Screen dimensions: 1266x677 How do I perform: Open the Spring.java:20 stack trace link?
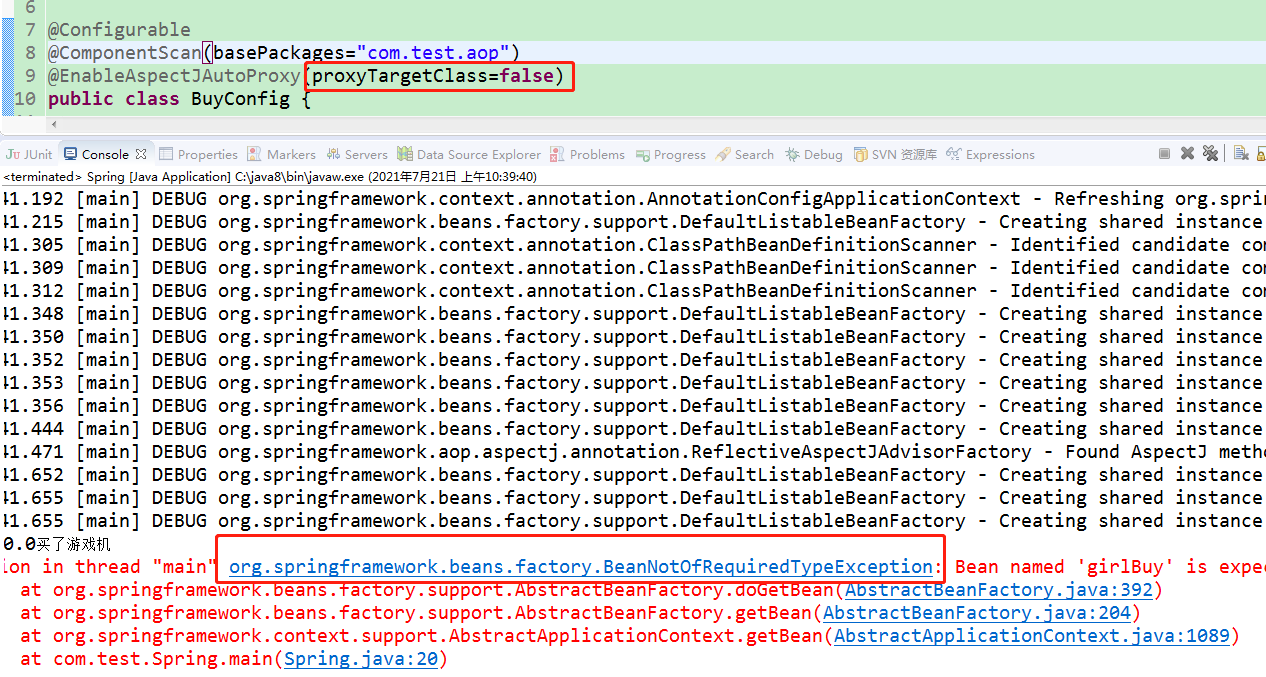(361, 659)
